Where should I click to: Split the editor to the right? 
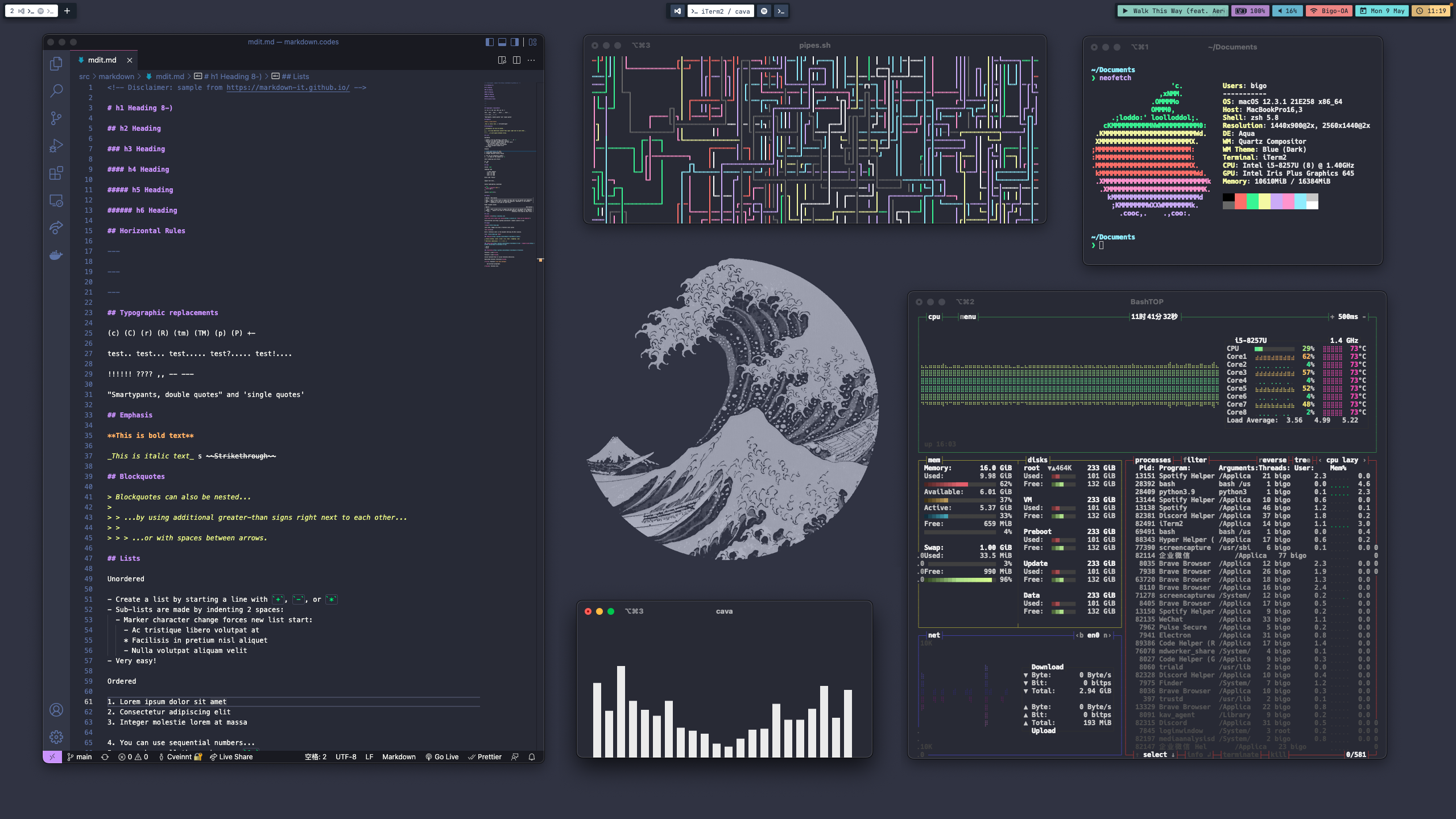pos(516,60)
